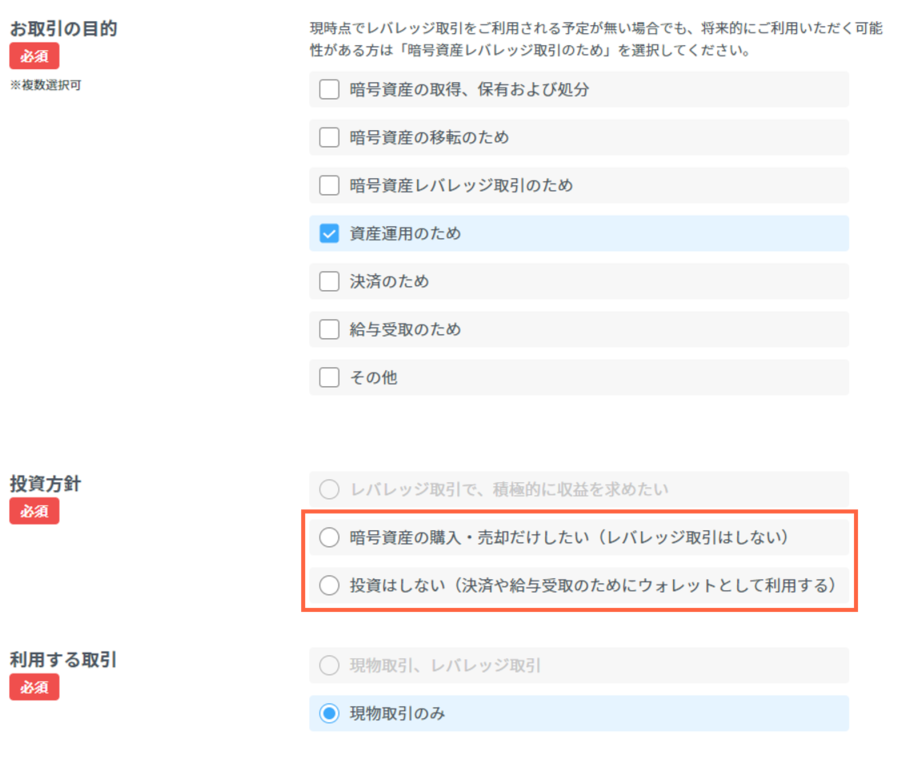
Task: Click the 必須 badge under 投資方針
Action: coord(34,511)
